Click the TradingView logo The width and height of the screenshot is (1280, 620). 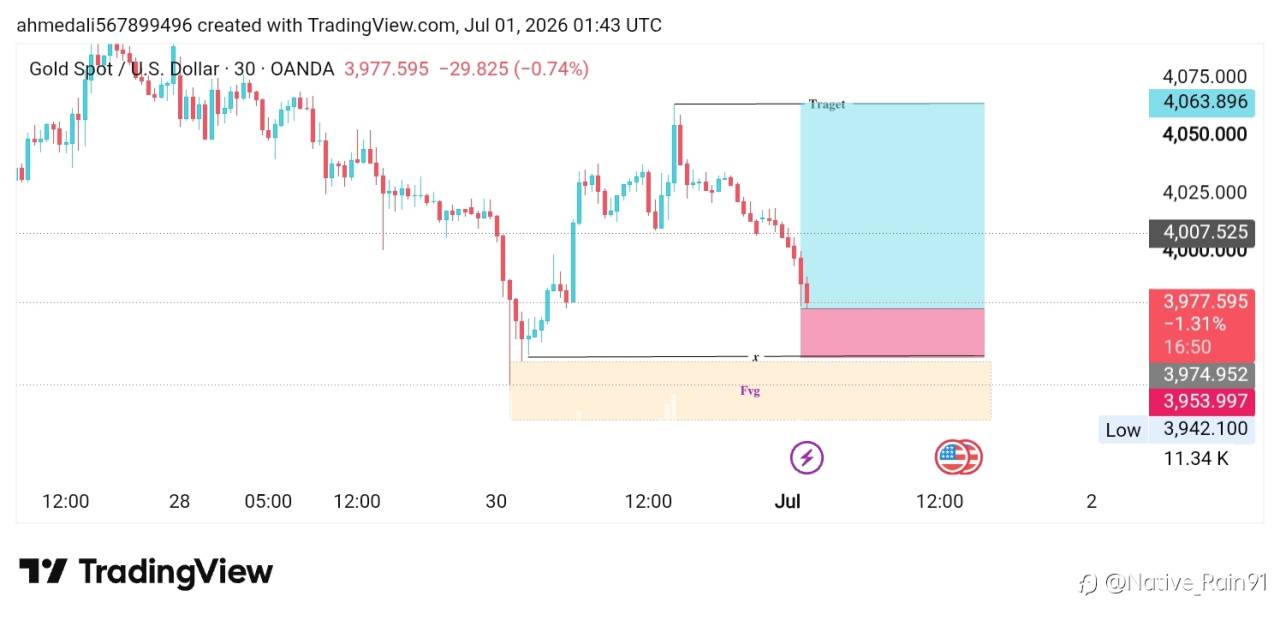coord(146,572)
